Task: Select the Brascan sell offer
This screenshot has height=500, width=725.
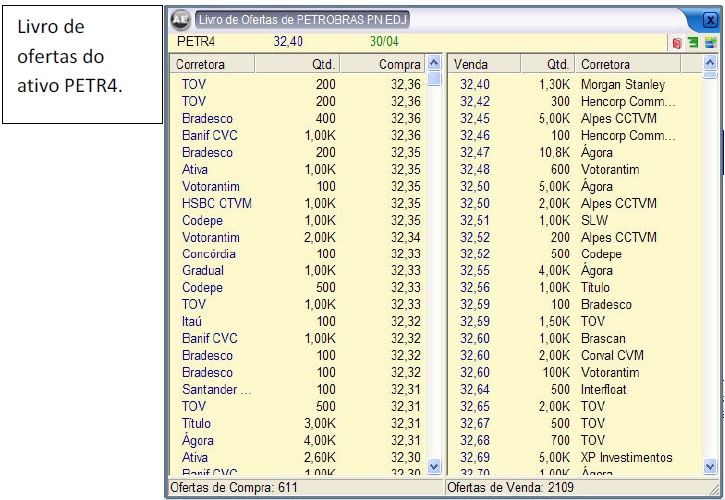Action: click(x=575, y=339)
